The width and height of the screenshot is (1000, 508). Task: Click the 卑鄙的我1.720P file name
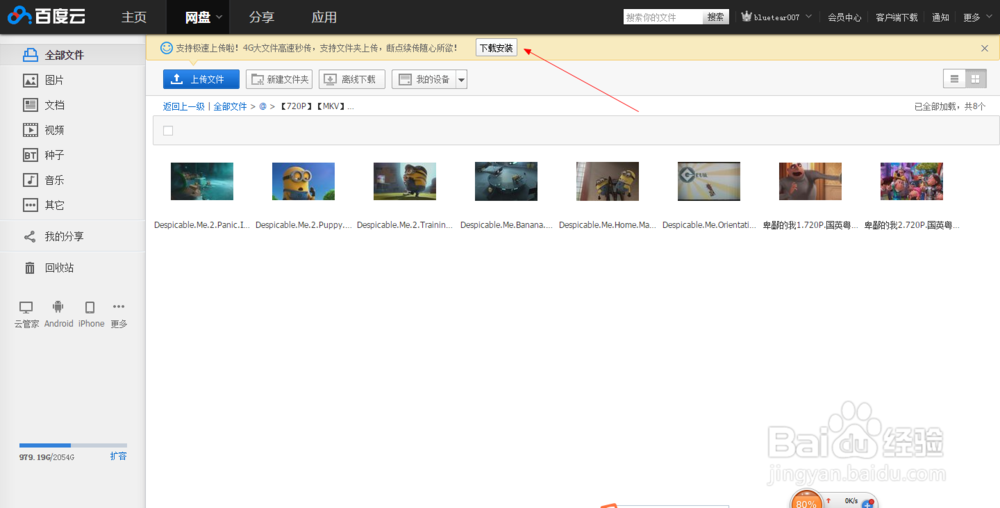(x=811, y=225)
